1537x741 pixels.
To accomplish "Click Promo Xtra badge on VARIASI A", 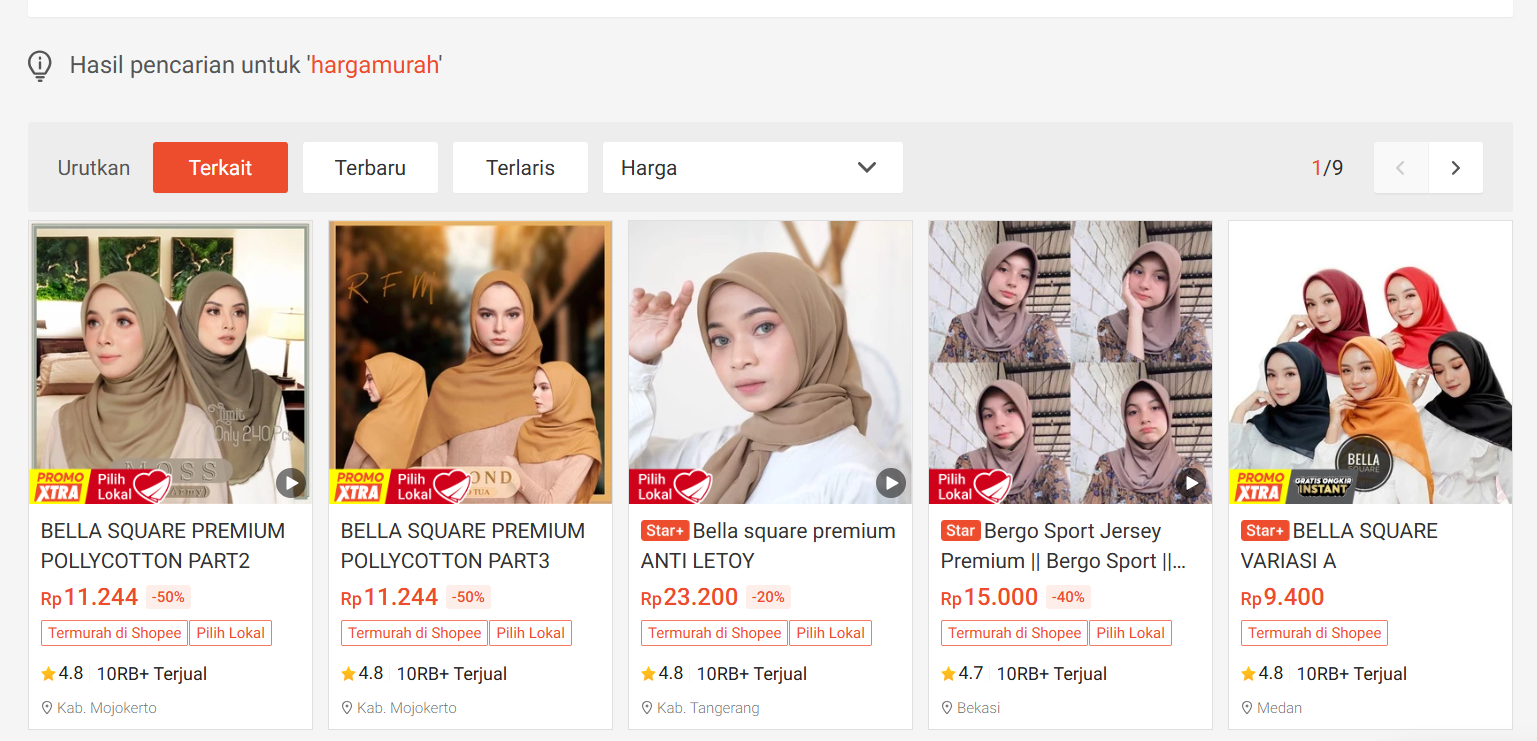I will [x=1258, y=486].
